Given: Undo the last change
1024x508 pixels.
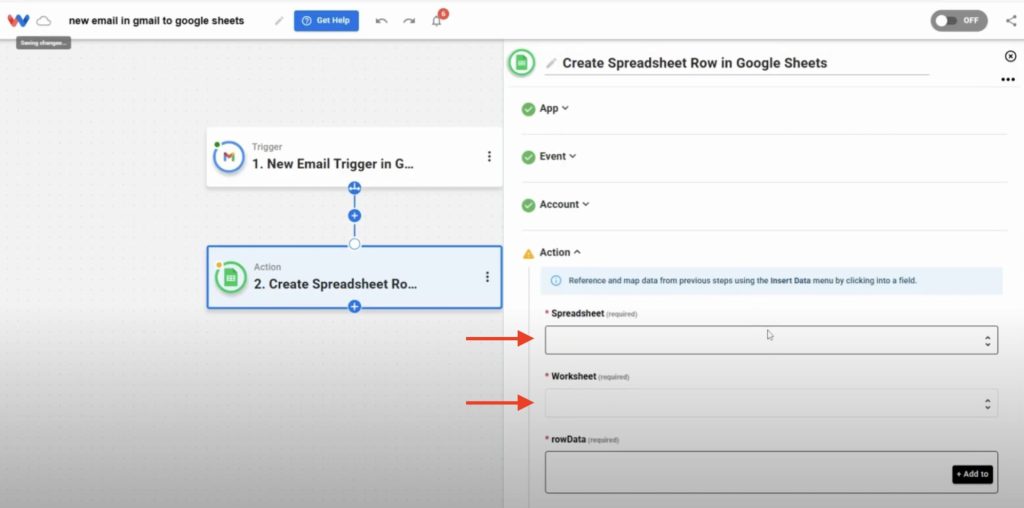Looking at the screenshot, I should click(381, 21).
